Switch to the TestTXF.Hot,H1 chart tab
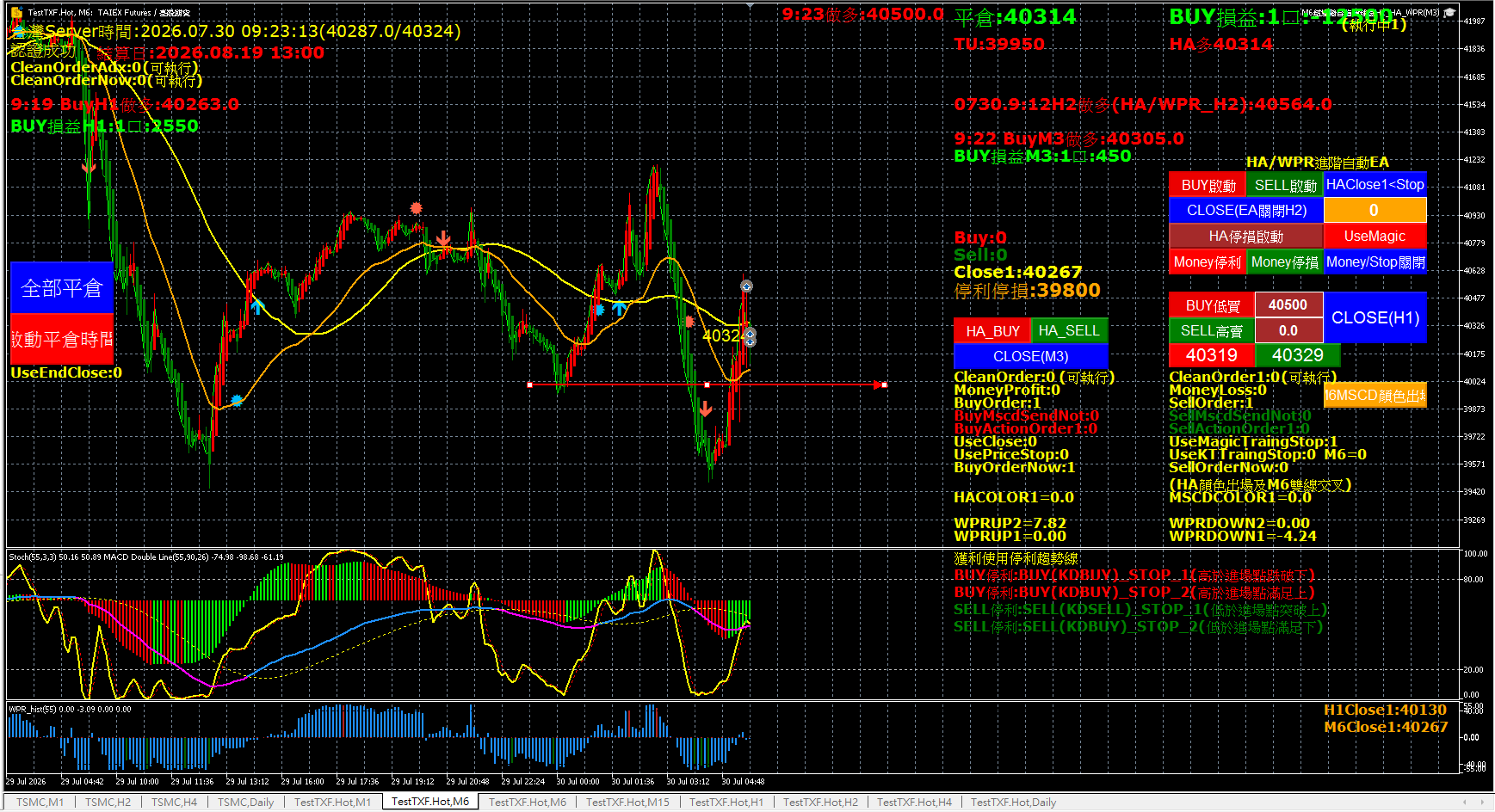Viewport: 1495px width, 812px height. pos(726,802)
